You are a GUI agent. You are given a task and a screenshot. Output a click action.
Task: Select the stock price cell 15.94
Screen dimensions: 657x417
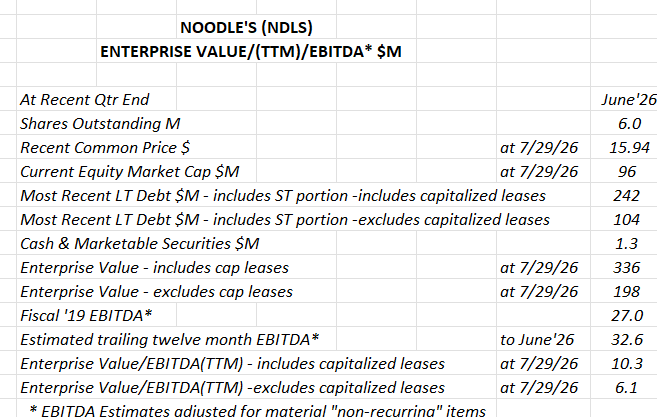pos(629,148)
